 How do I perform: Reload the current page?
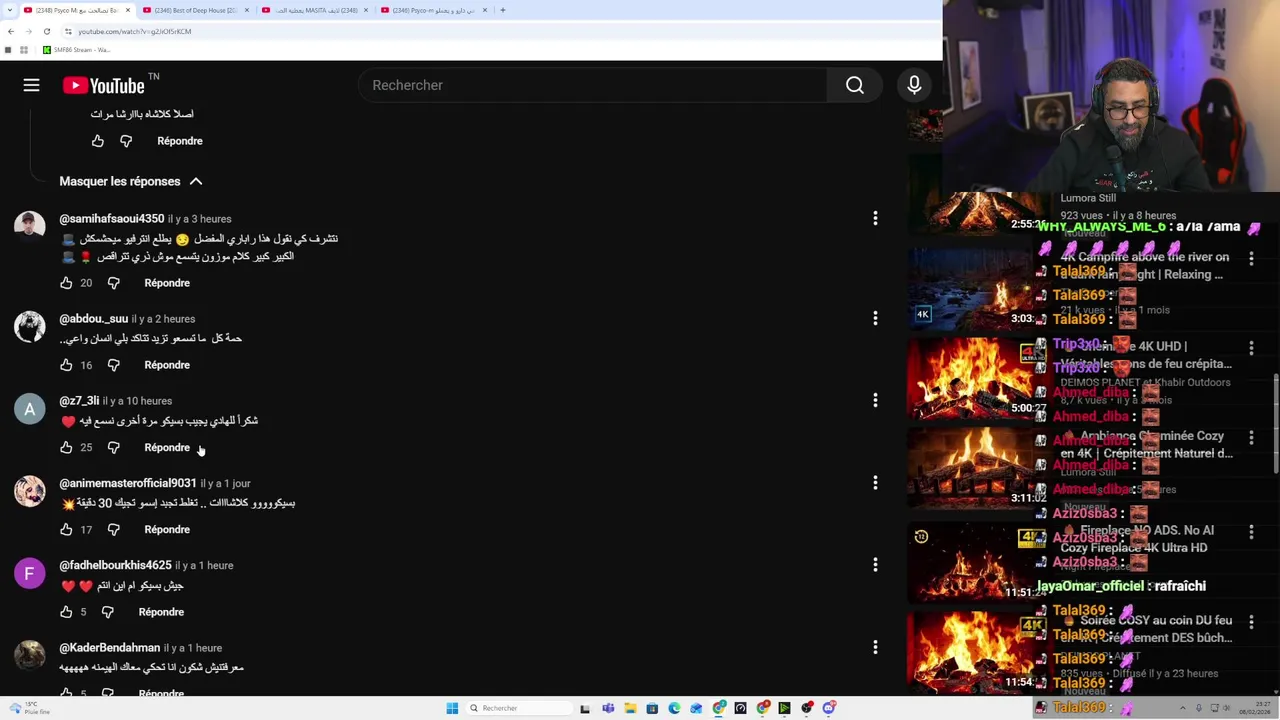point(46,31)
